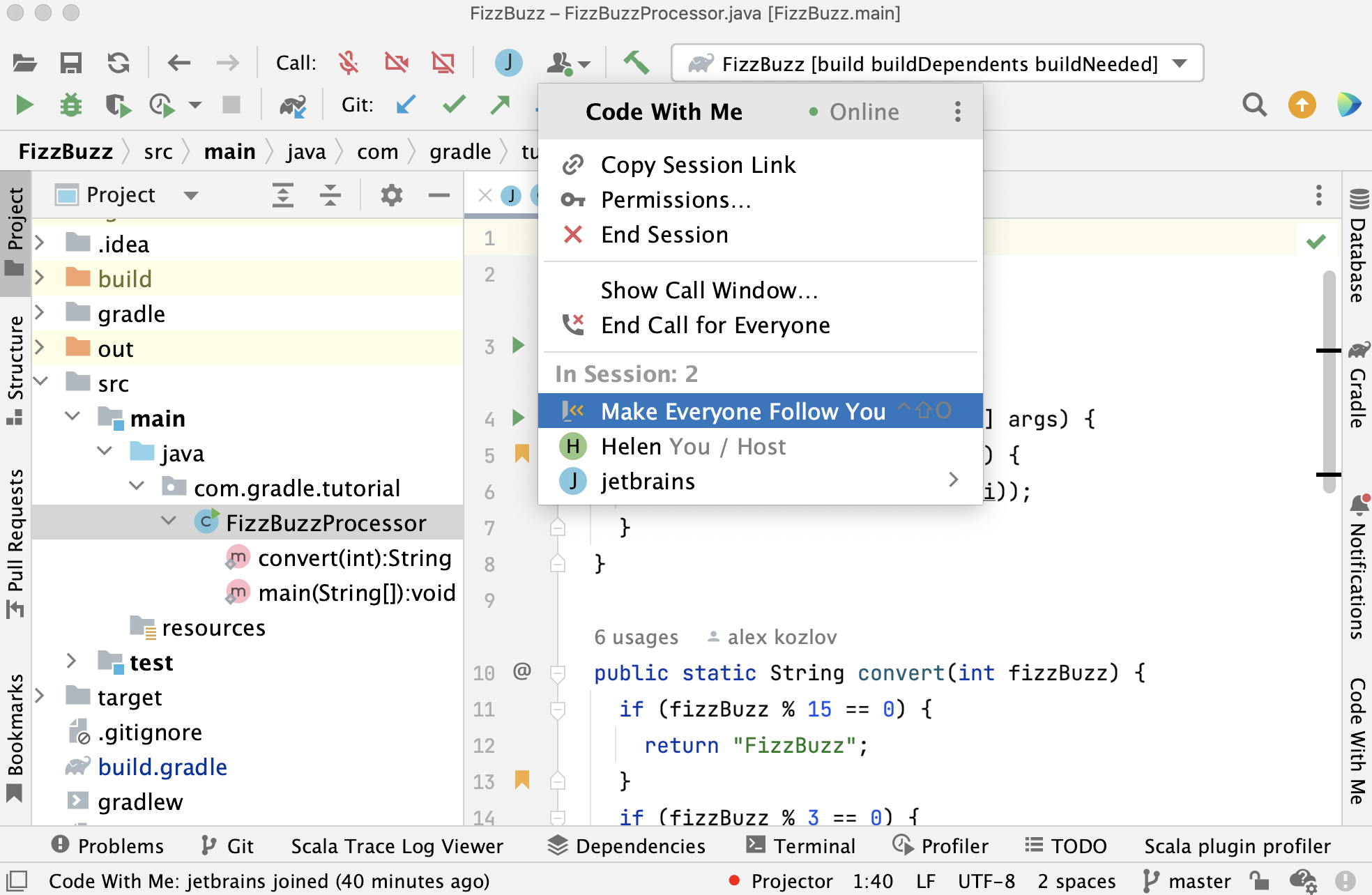Click Expand All in Project panel
The image size is (1372, 895).
pos(282,195)
